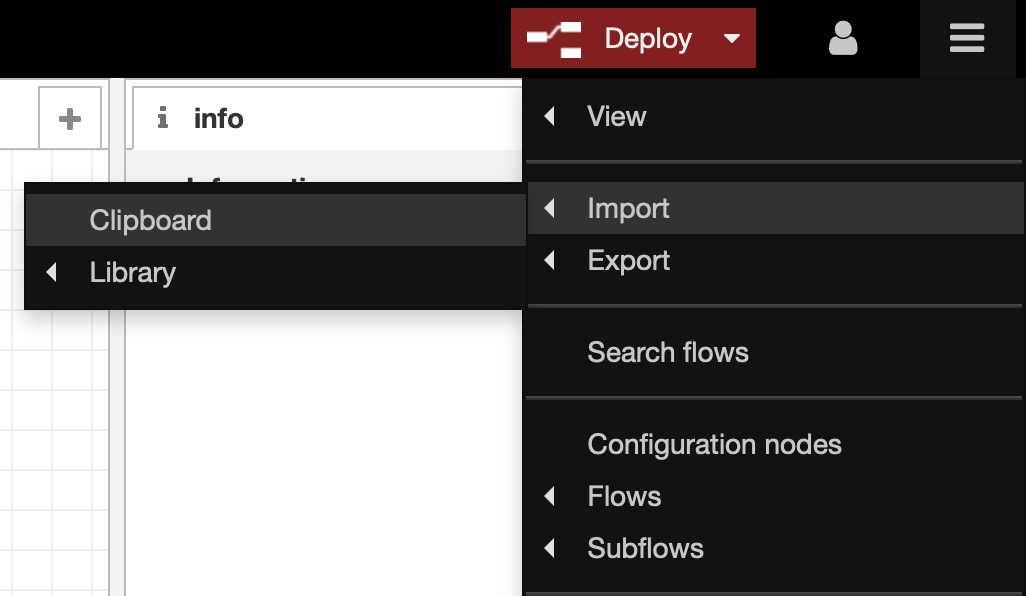1026x596 pixels.
Task: Click the Import submenu arrow
Action: coord(549,209)
